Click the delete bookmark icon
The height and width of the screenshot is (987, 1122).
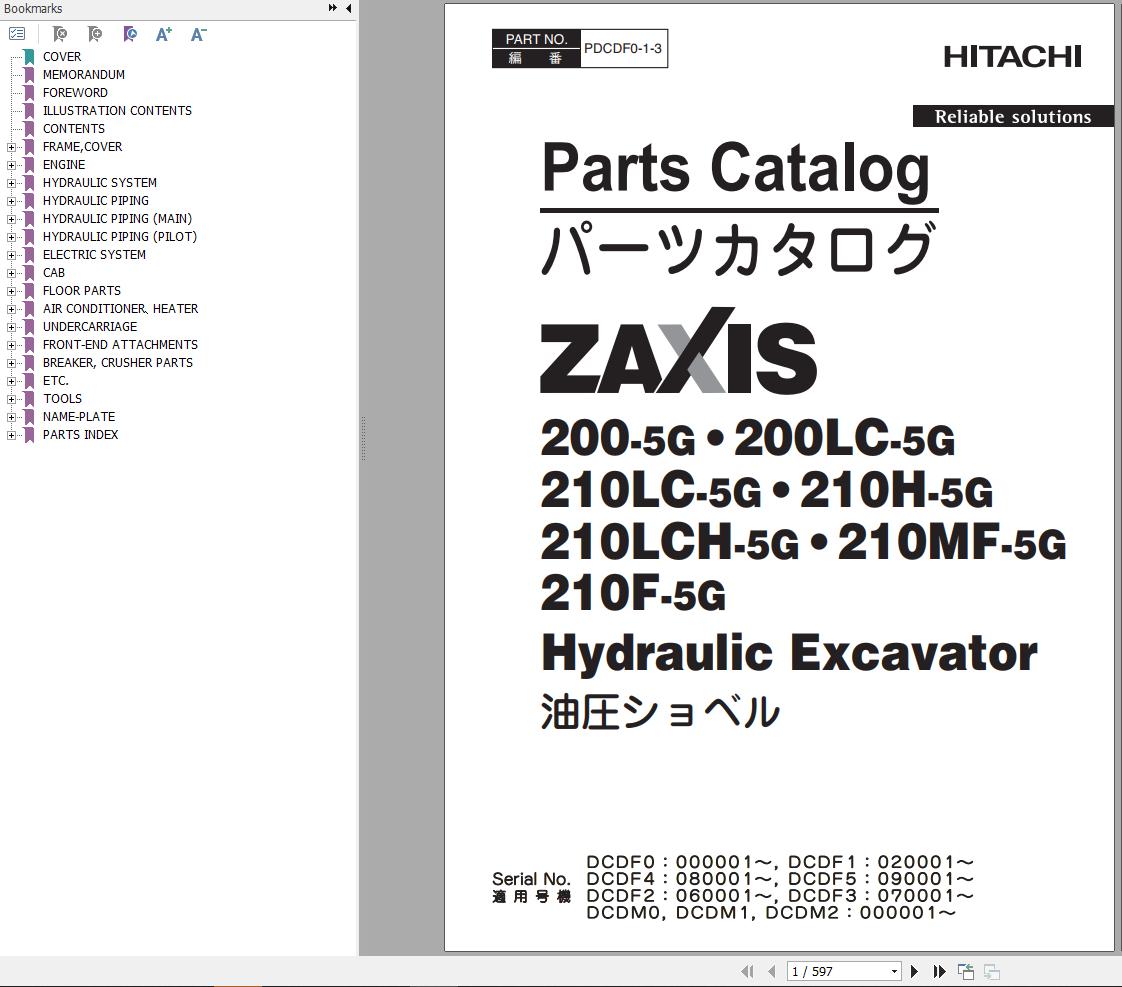pyautogui.click(x=60, y=34)
